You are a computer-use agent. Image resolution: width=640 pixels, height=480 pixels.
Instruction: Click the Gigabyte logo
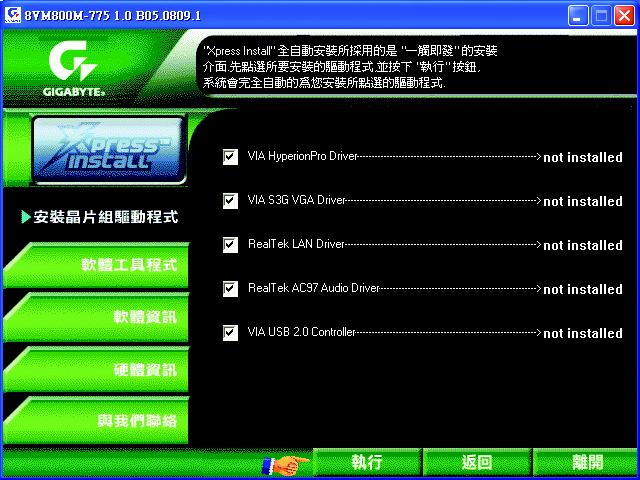73,69
